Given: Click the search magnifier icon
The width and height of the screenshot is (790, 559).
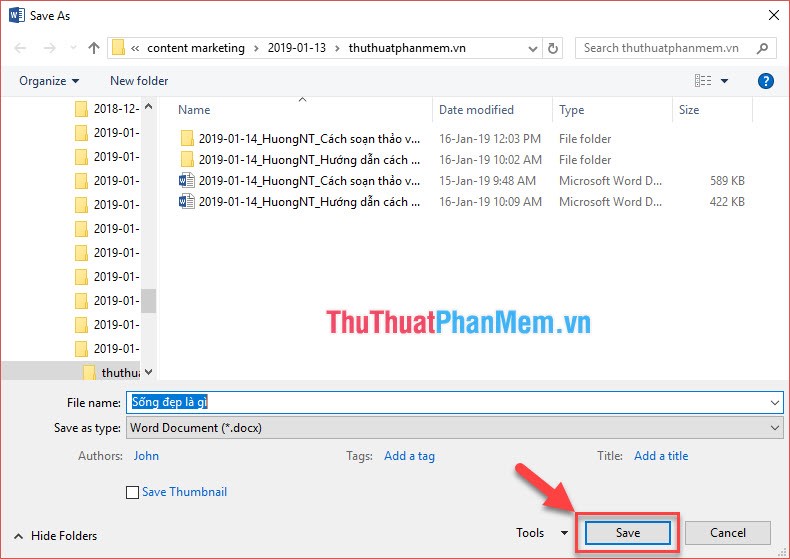Looking at the screenshot, I should [x=762, y=48].
